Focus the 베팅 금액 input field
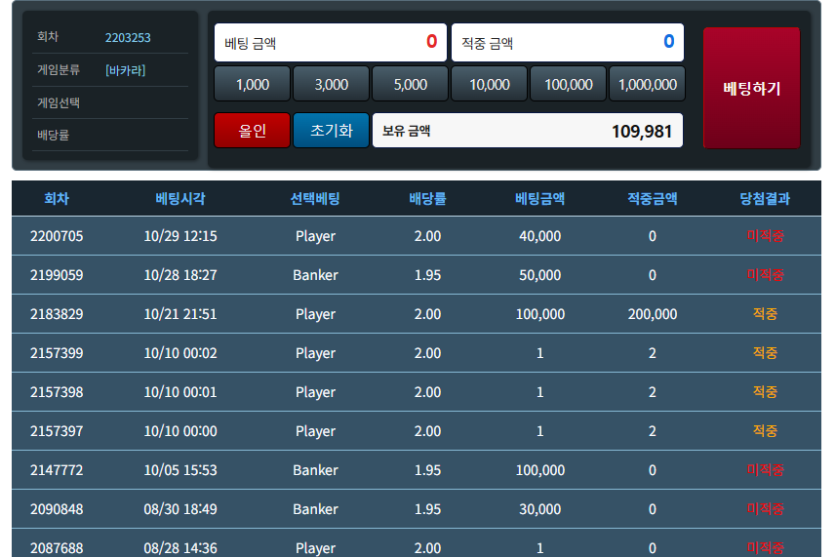 331,42
